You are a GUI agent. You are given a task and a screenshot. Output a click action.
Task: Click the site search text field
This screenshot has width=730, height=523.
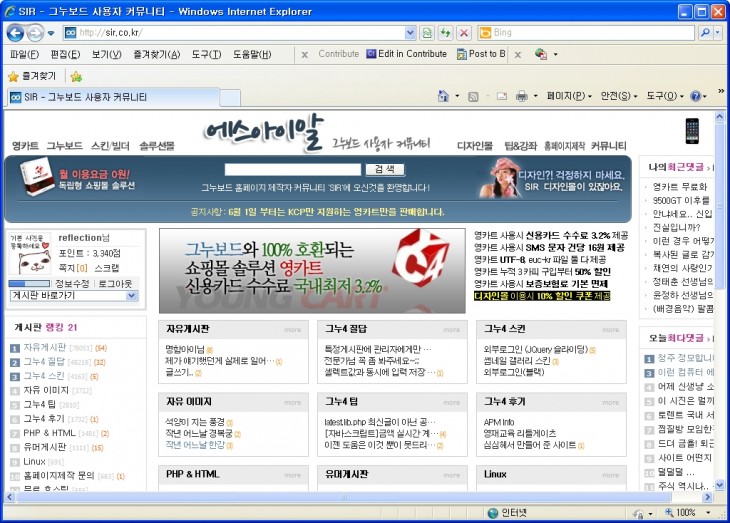(x=292, y=170)
